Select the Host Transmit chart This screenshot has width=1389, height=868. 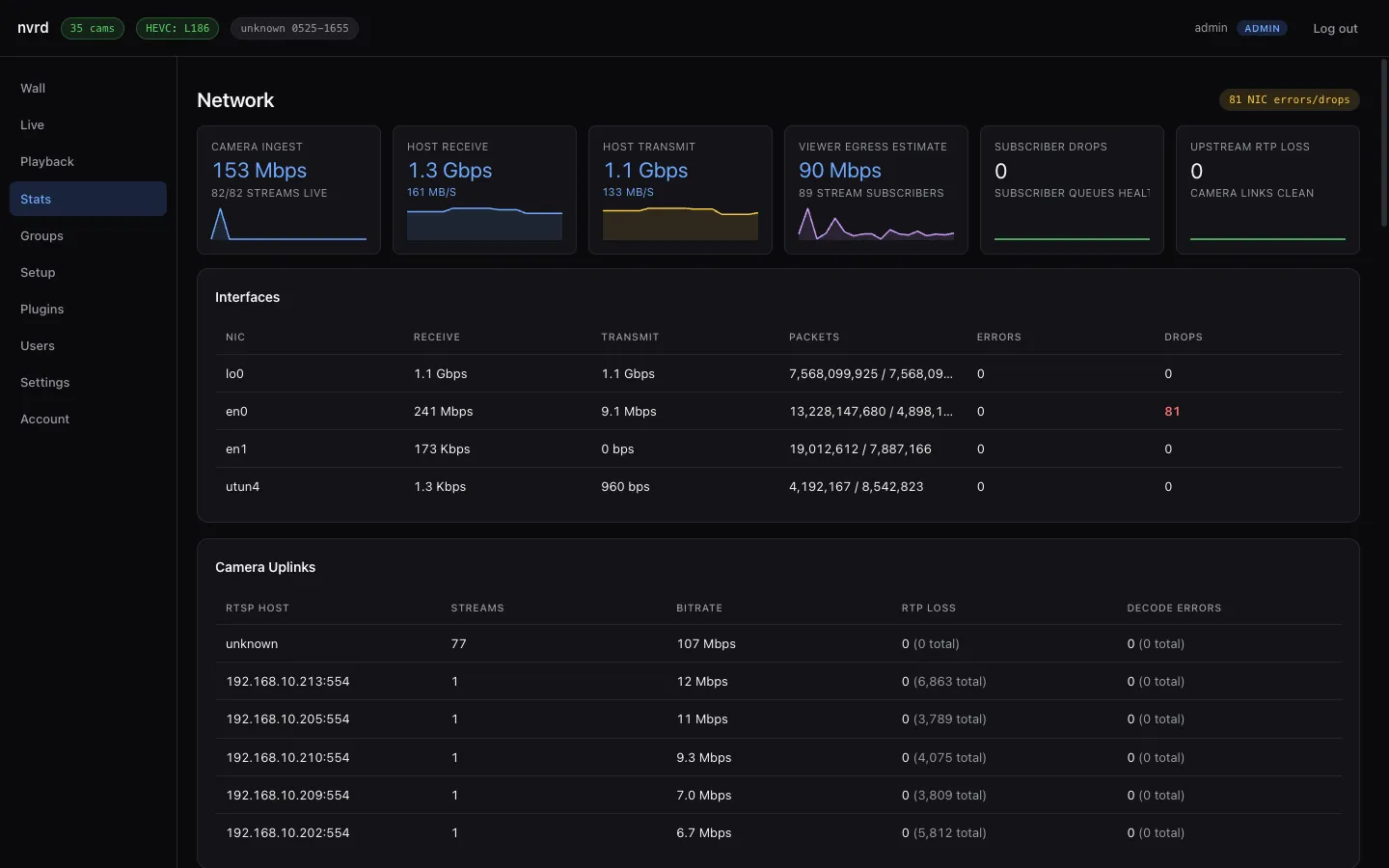click(x=680, y=223)
